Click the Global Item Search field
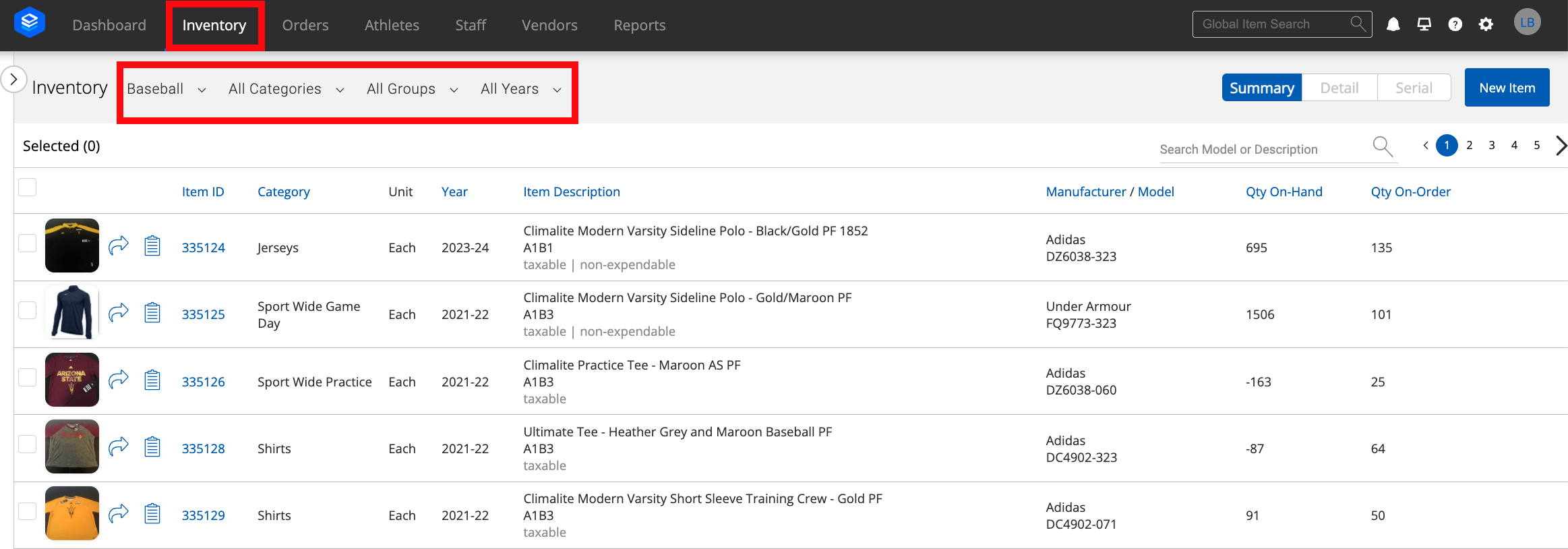The image size is (1568, 549). 1281,24
